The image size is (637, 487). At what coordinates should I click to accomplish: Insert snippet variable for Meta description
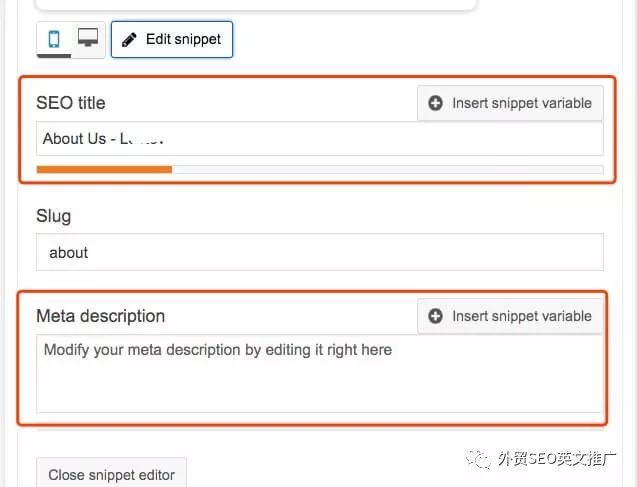(510, 316)
